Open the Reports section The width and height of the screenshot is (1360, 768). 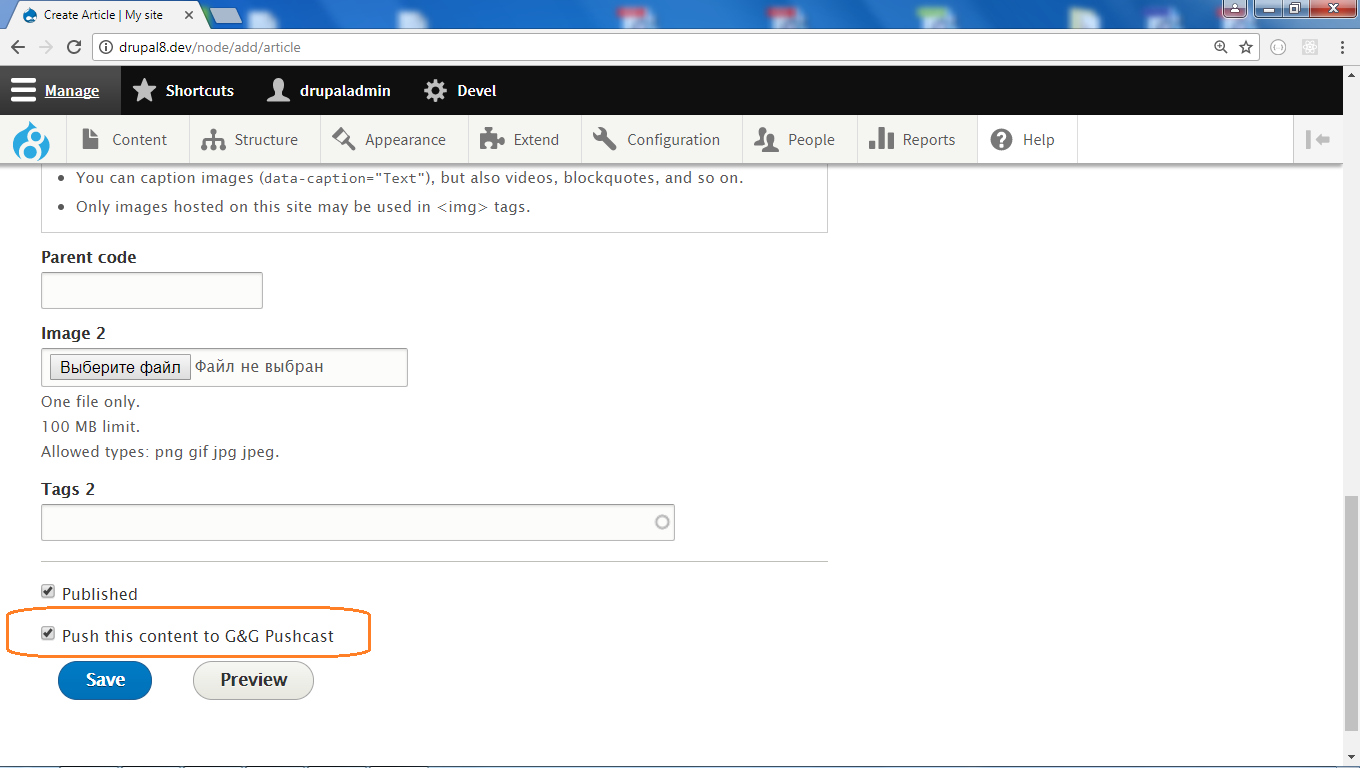(916, 139)
